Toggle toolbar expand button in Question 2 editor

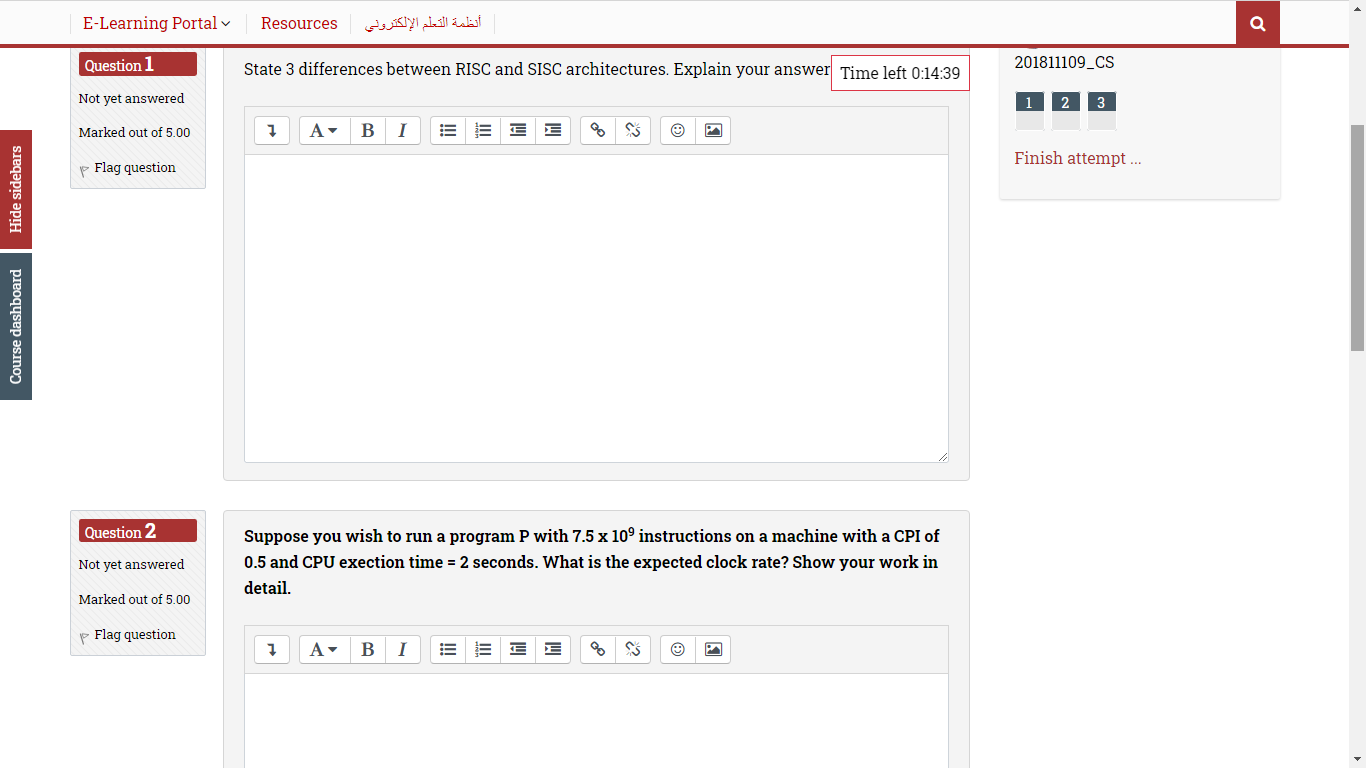pos(272,649)
